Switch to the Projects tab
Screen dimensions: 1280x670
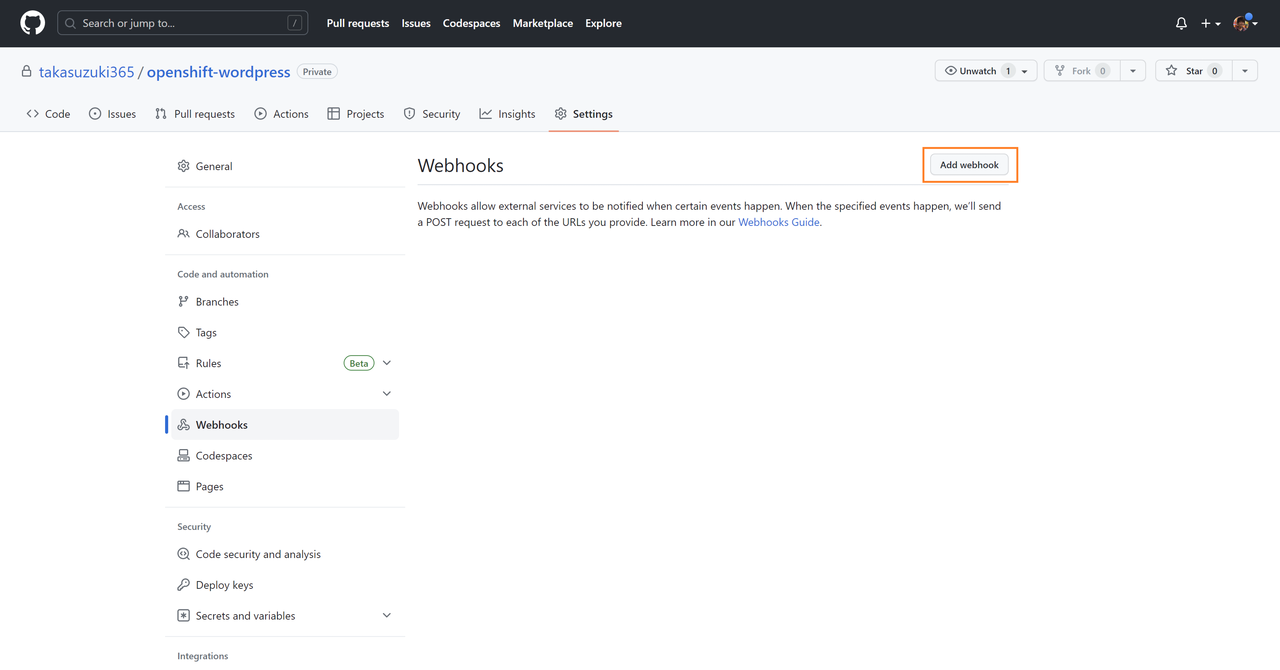(356, 114)
